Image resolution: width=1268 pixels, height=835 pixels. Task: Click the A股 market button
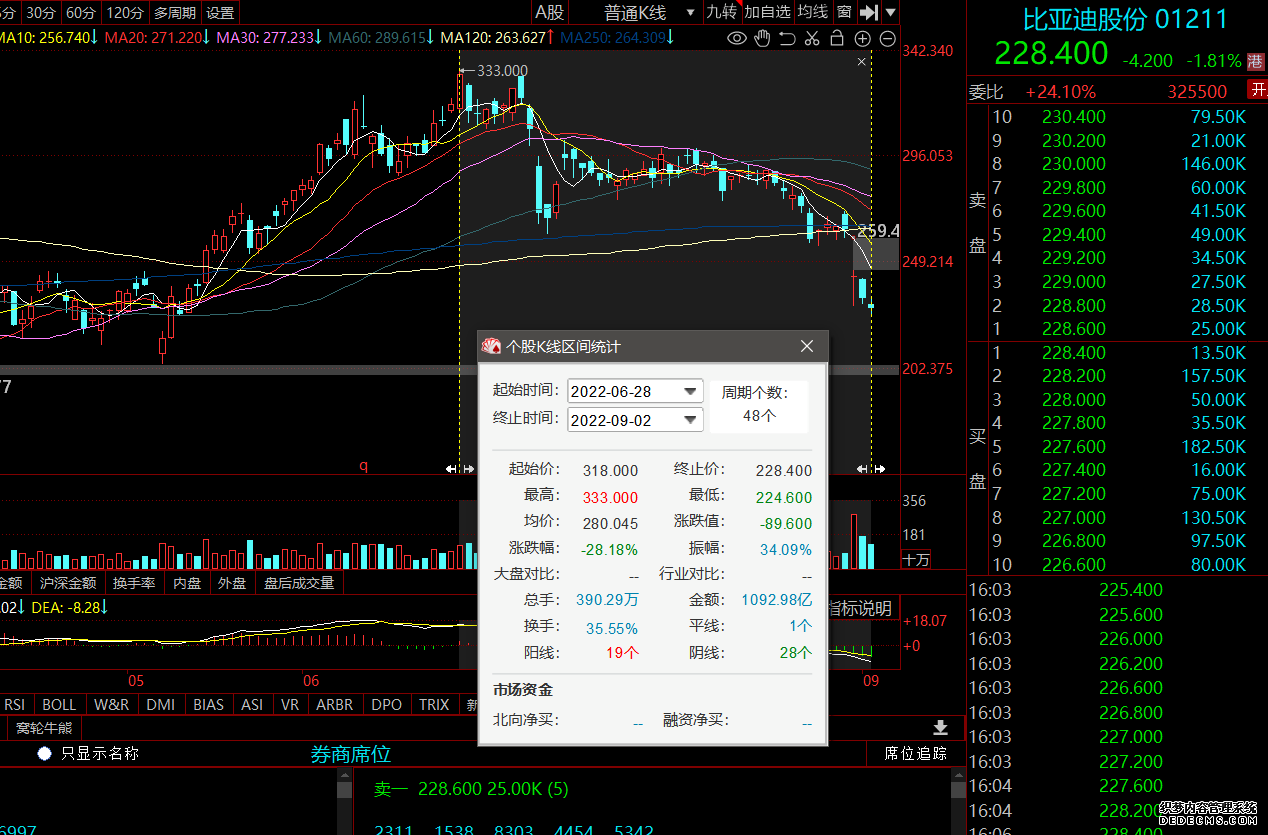click(549, 12)
